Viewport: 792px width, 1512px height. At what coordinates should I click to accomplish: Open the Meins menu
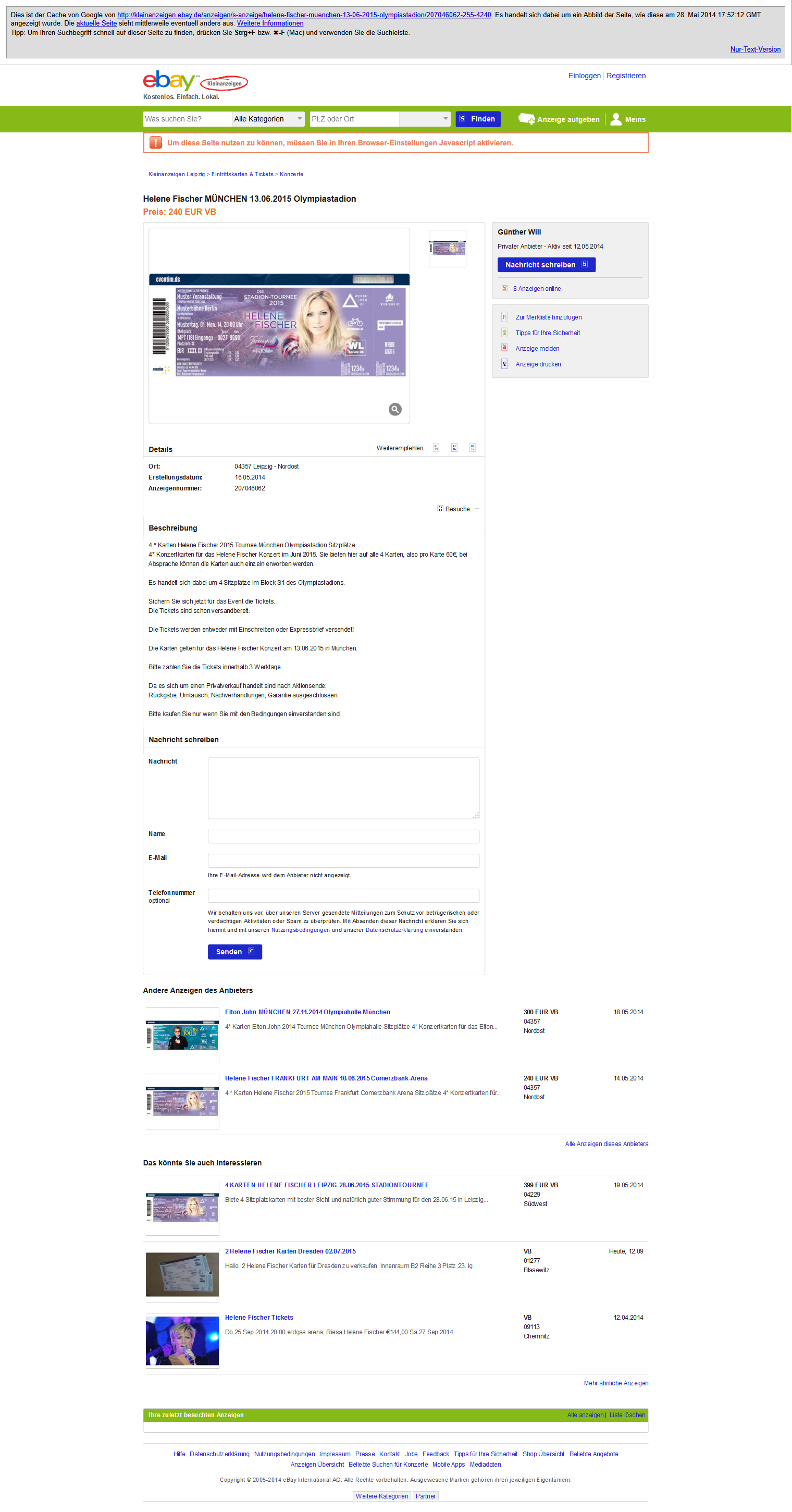(635, 119)
